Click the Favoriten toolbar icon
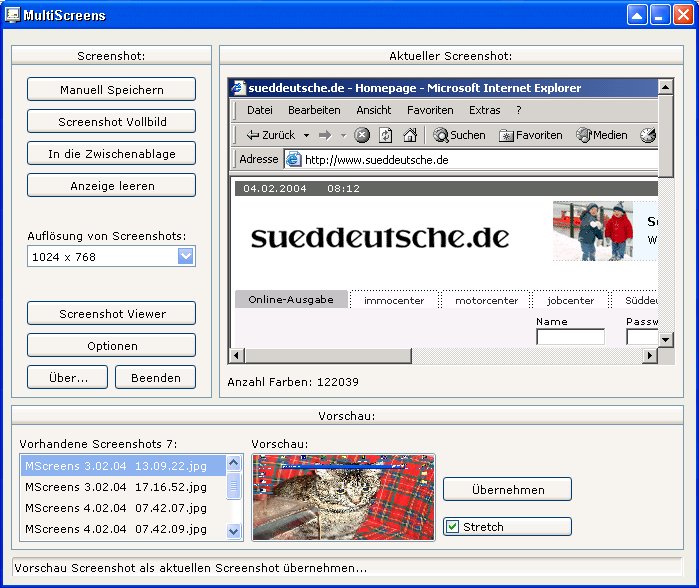699x588 pixels. coord(506,136)
